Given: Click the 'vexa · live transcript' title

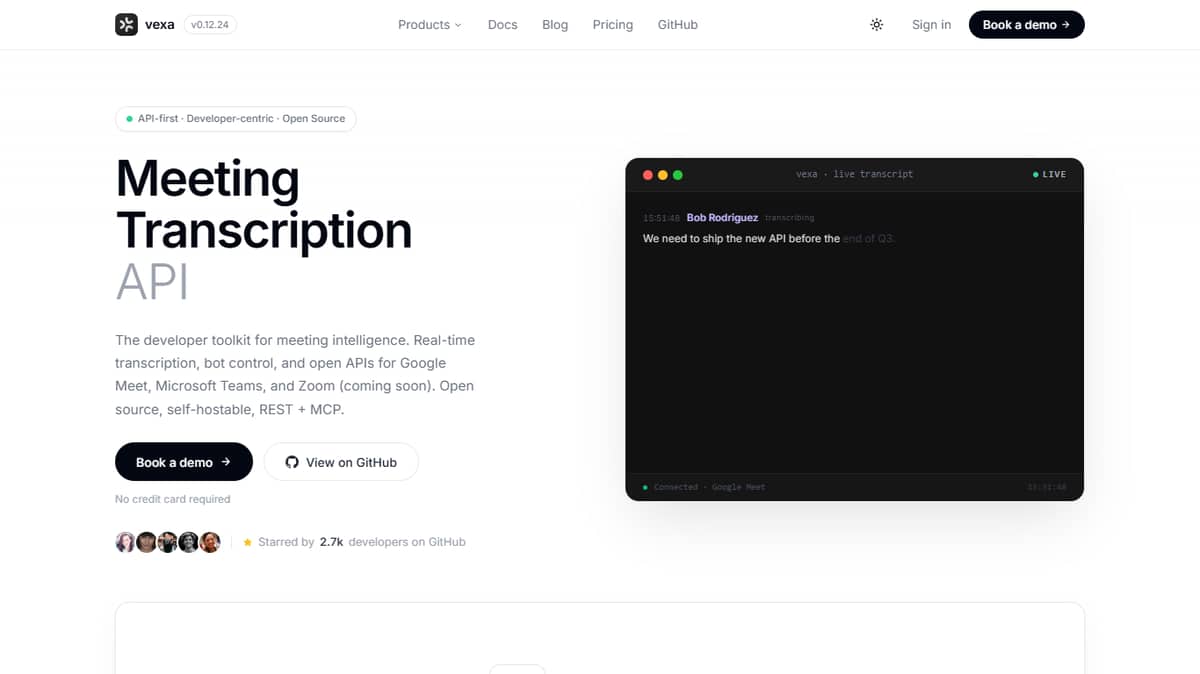Looking at the screenshot, I should [x=855, y=174].
